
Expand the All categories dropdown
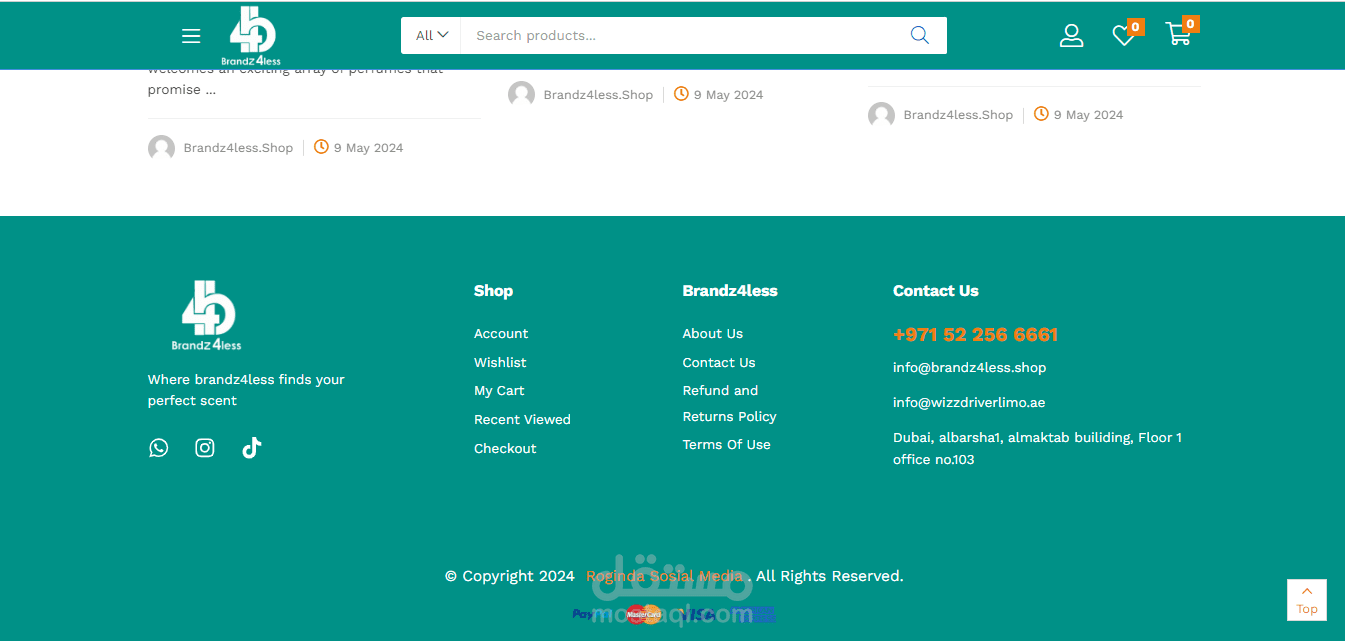431,35
